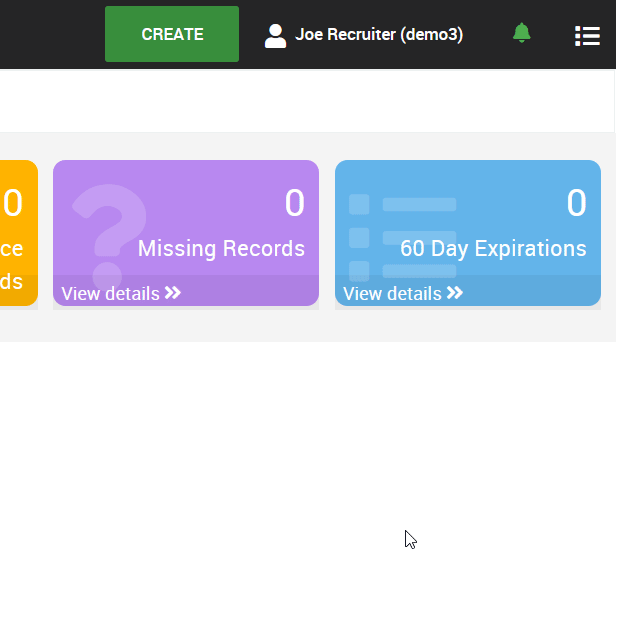620x644 pixels.
Task: Click the user profile silhouette icon
Action: 275,36
